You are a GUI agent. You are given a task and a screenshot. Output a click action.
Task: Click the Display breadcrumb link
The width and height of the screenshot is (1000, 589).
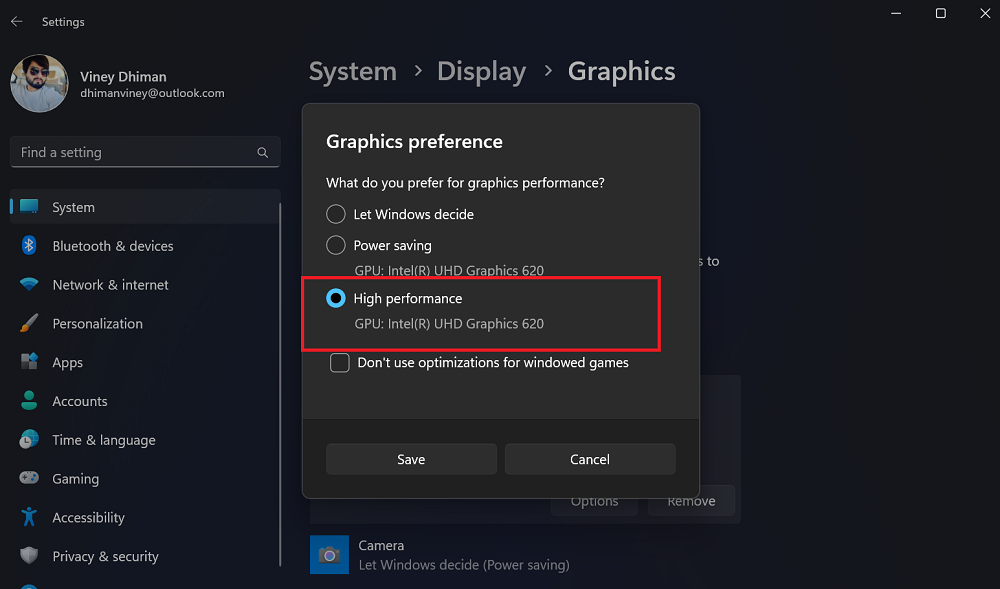tap(482, 71)
